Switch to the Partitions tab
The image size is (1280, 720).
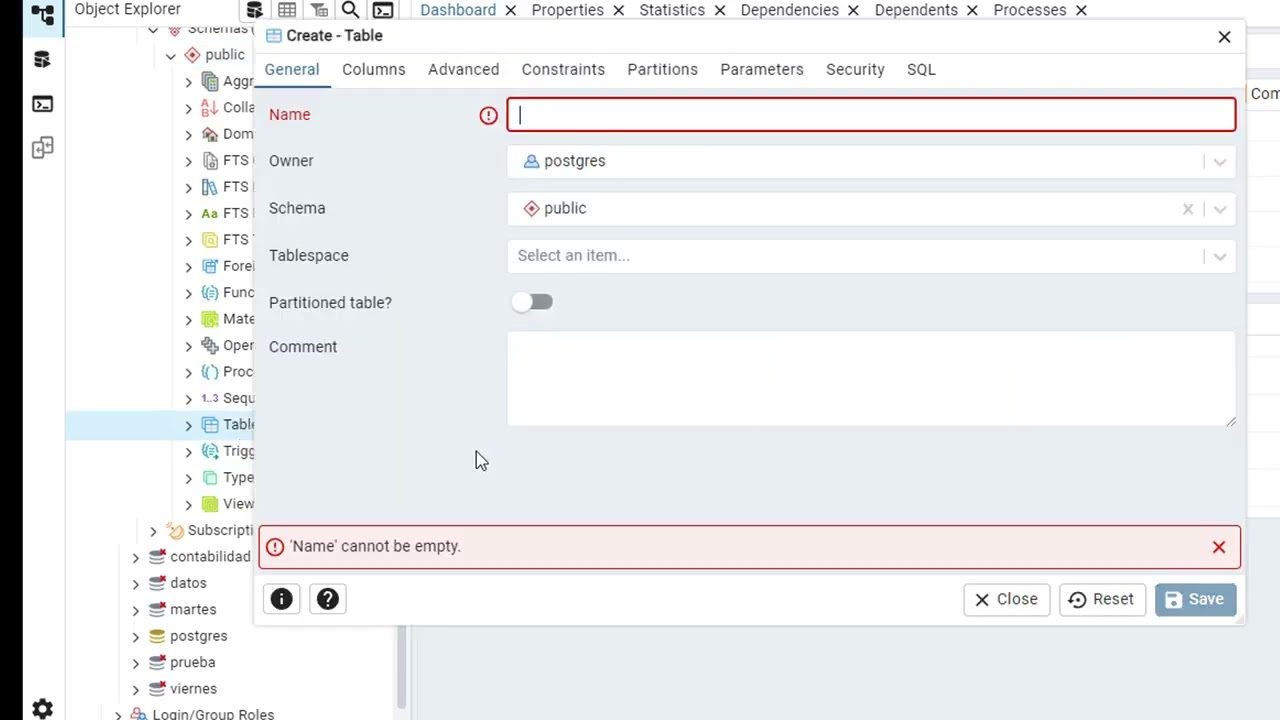[662, 69]
